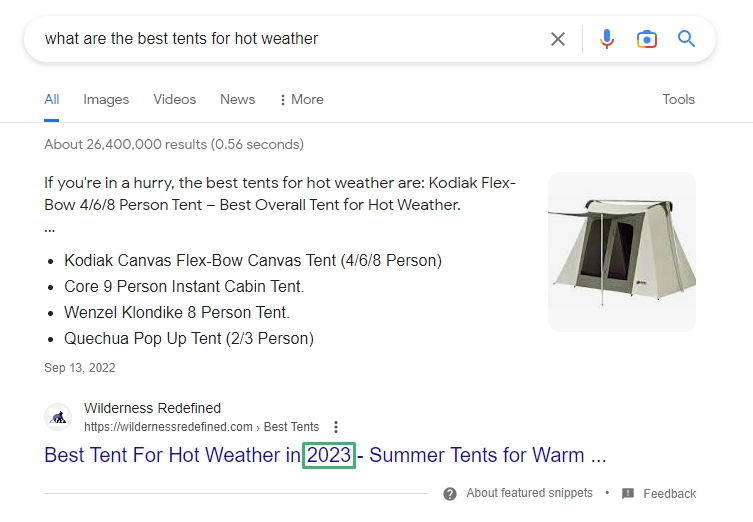This screenshot has width=753, height=522.
Task: Switch to the Images tab
Action: [x=106, y=99]
